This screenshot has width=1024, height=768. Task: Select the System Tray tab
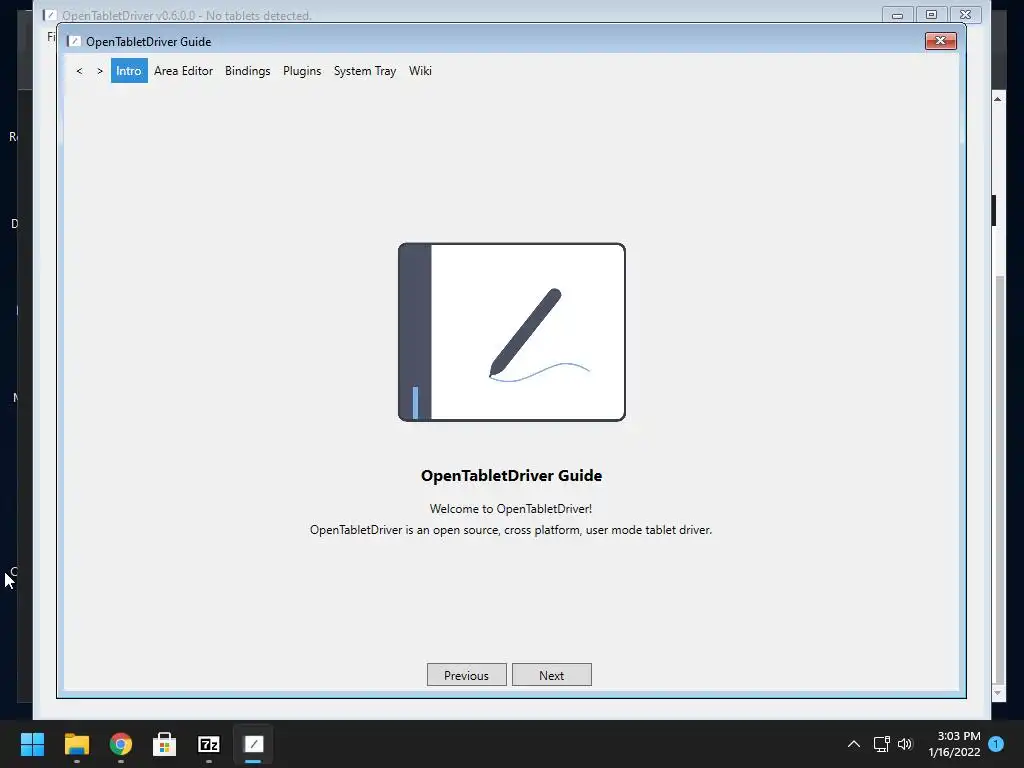point(365,71)
